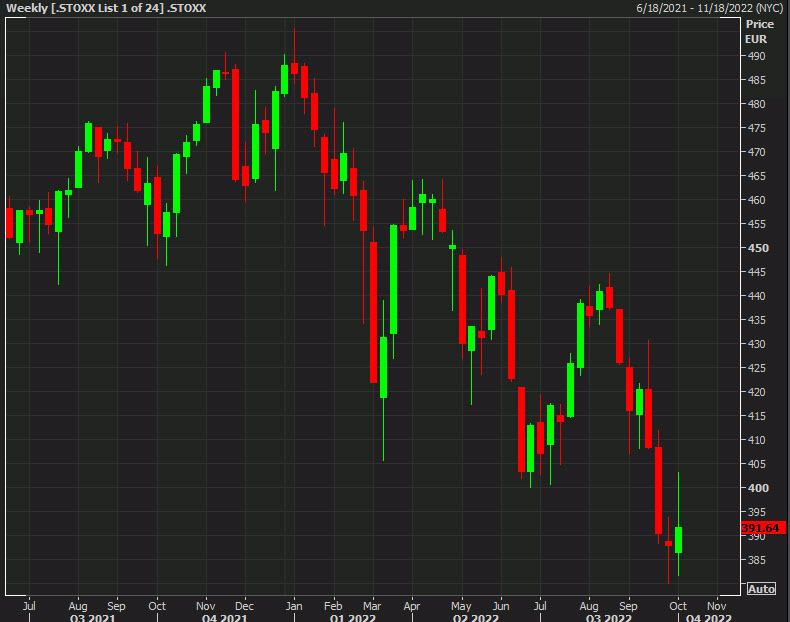Click the 'Q3 2021' quarter label

(x=92, y=617)
